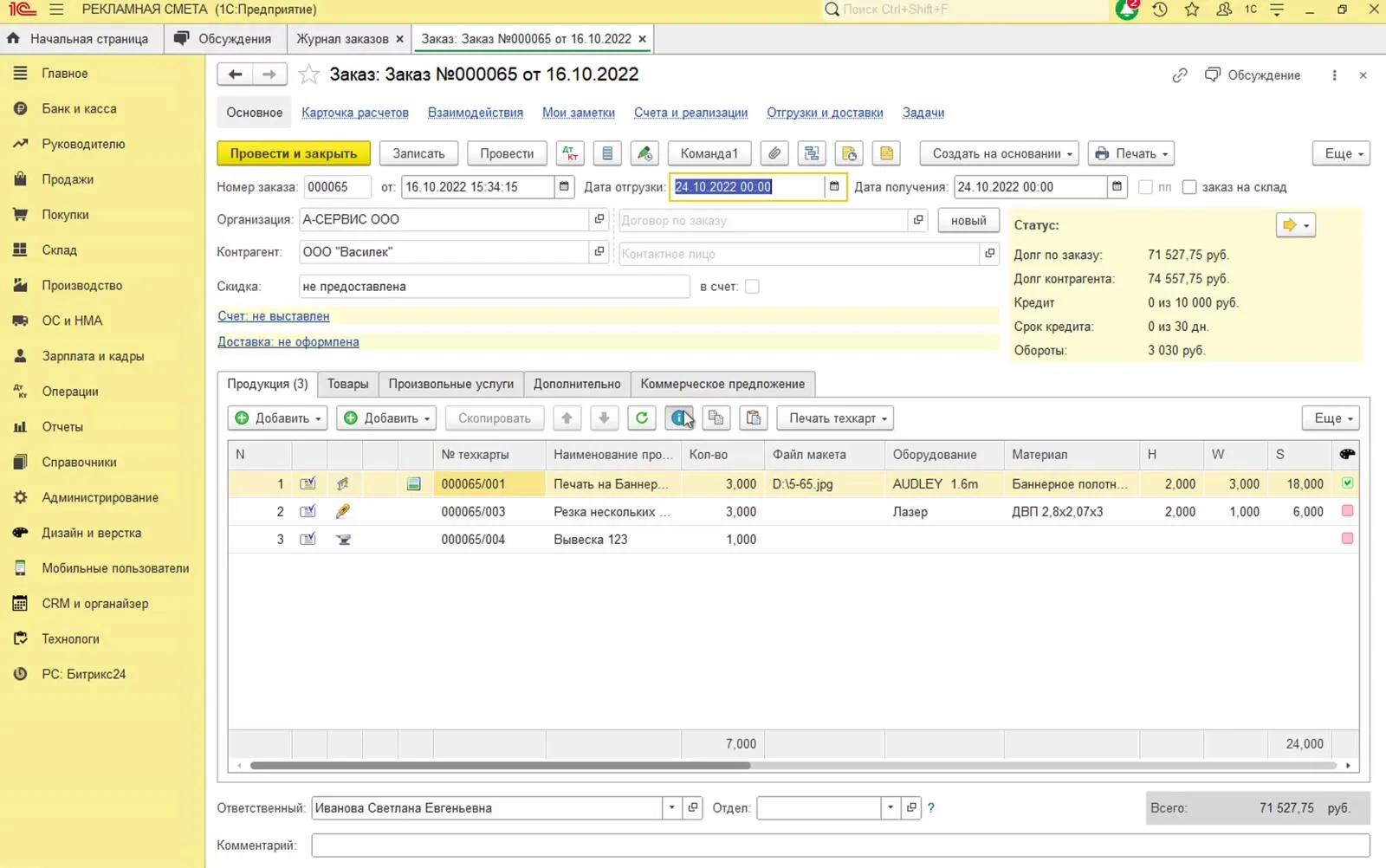Screen dimensions: 1386x868
Task: Click the color palette column header icon
Action: point(1347,454)
